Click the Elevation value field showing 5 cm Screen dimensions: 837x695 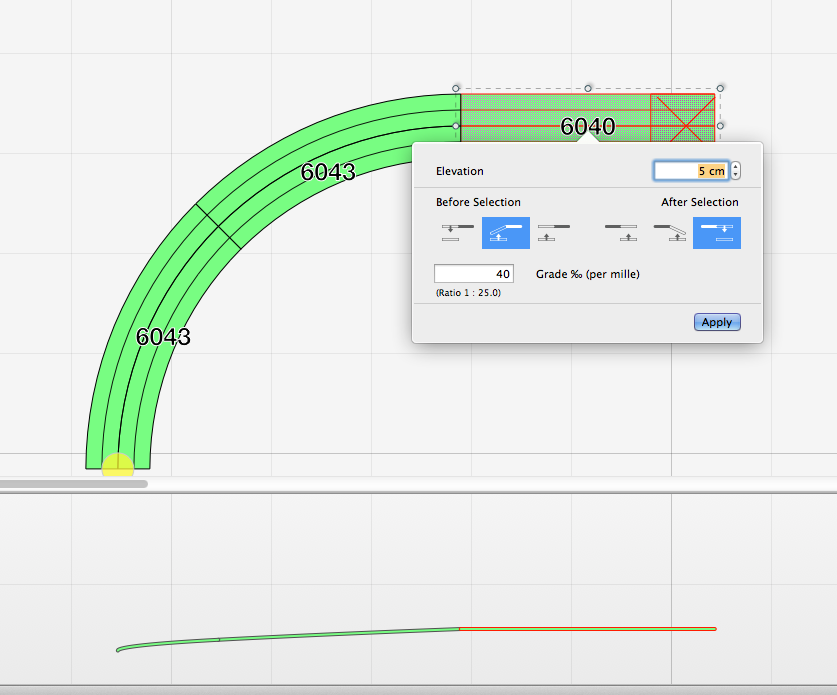pyautogui.click(x=690, y=170)
